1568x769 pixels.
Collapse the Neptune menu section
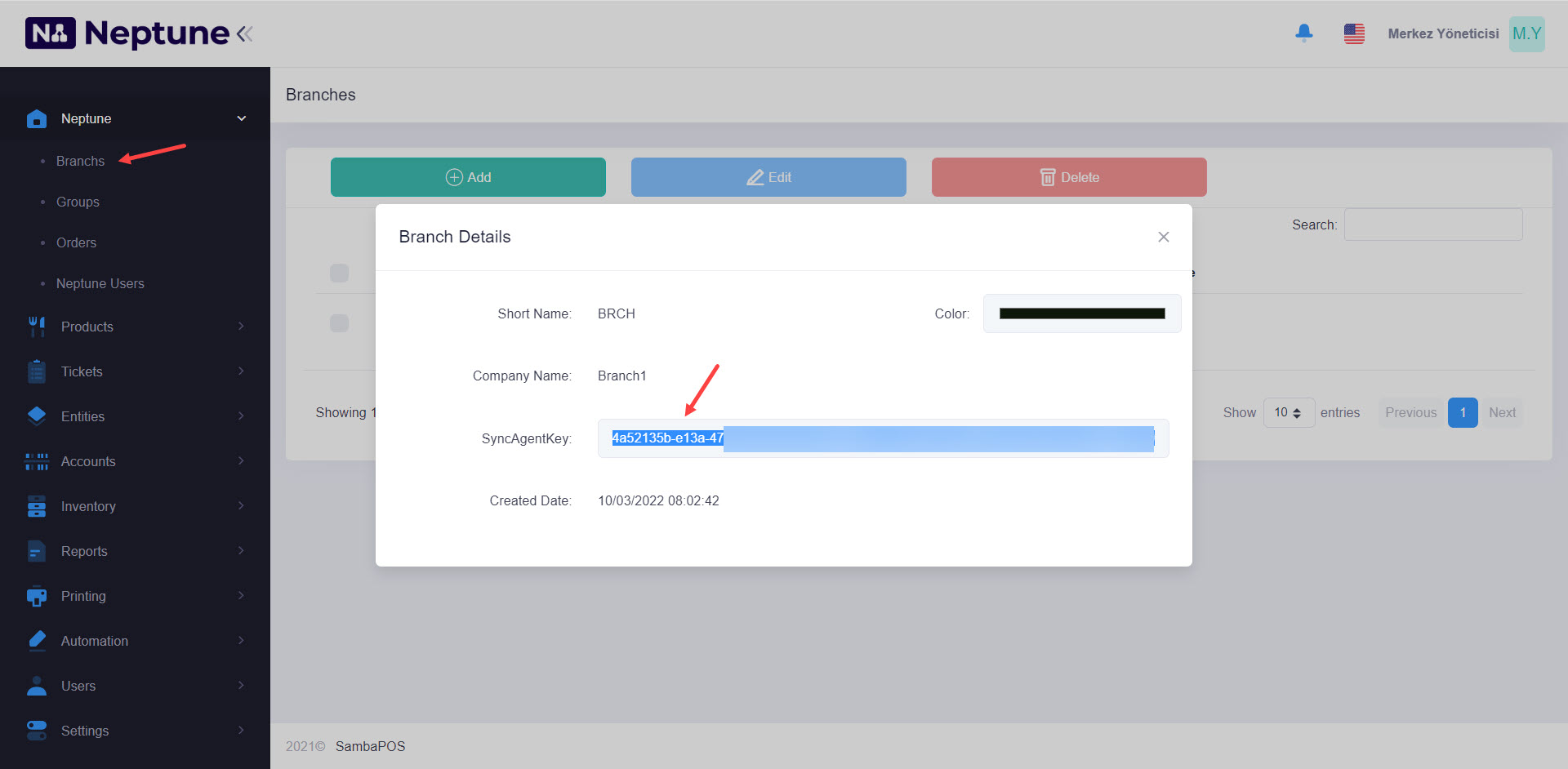coord(241,118)
